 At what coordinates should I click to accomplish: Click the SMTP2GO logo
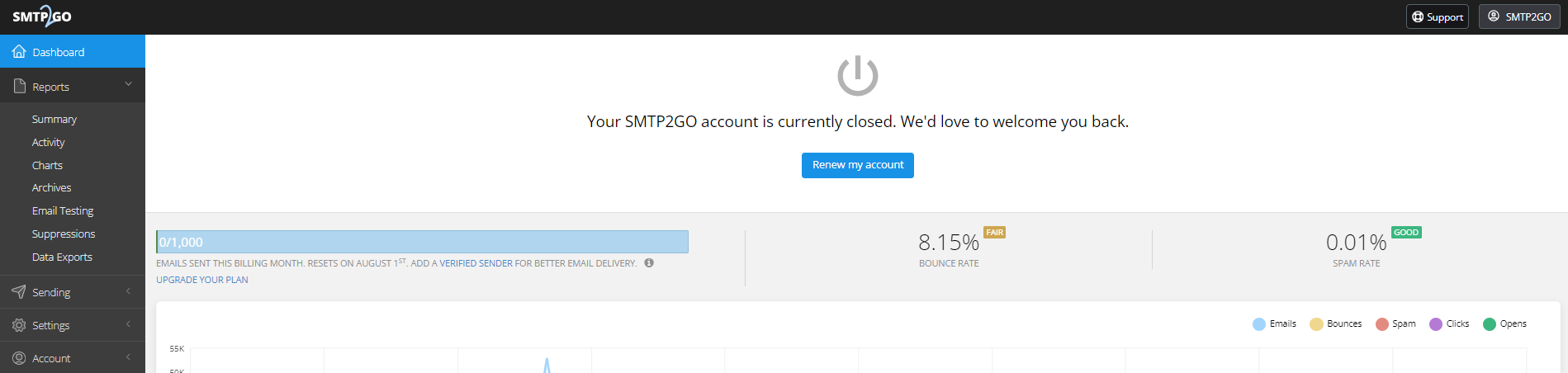(41, 17)
